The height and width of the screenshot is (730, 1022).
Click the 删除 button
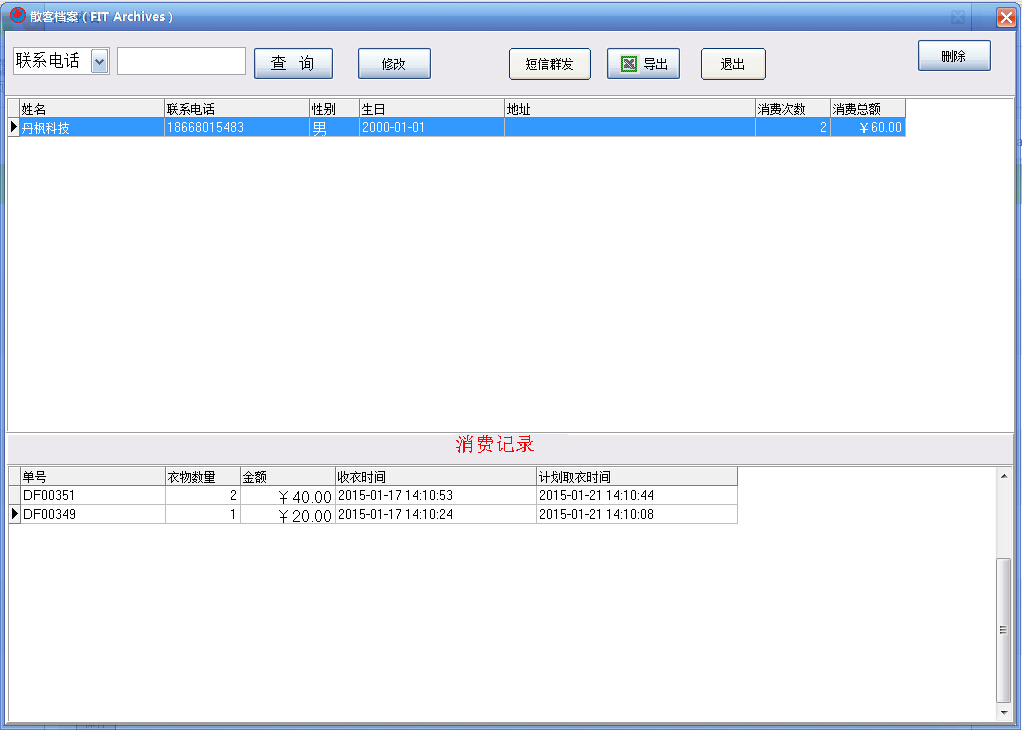click(x=954, y=56)
